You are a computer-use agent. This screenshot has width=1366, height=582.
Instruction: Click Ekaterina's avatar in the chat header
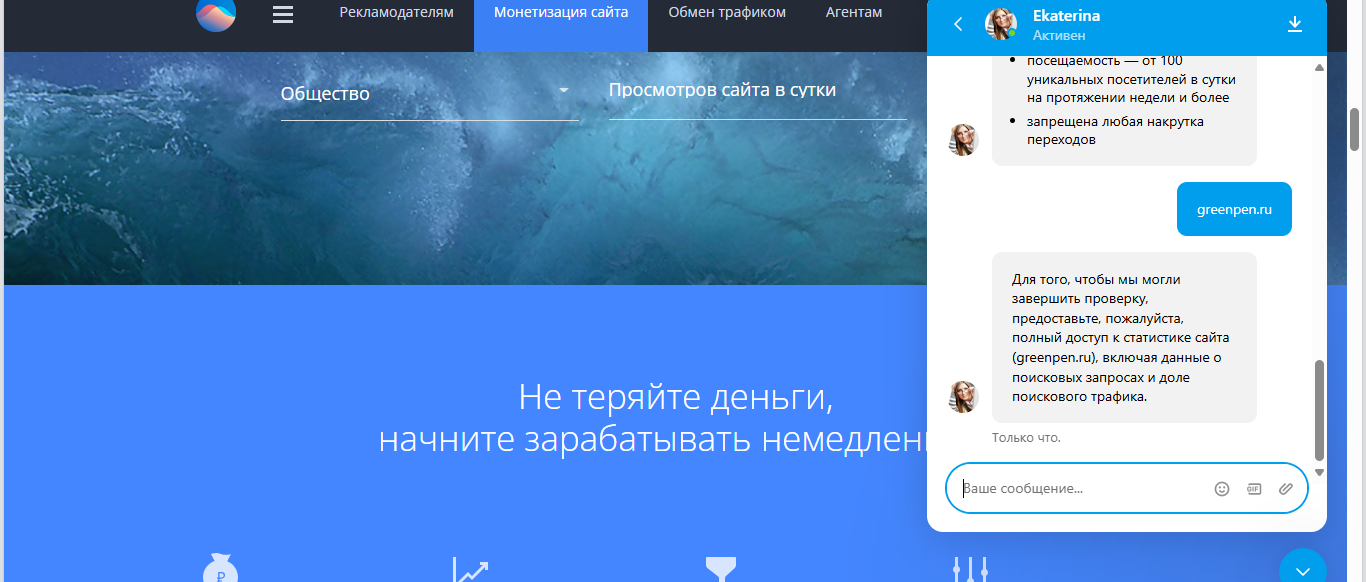pos(1001,24)
